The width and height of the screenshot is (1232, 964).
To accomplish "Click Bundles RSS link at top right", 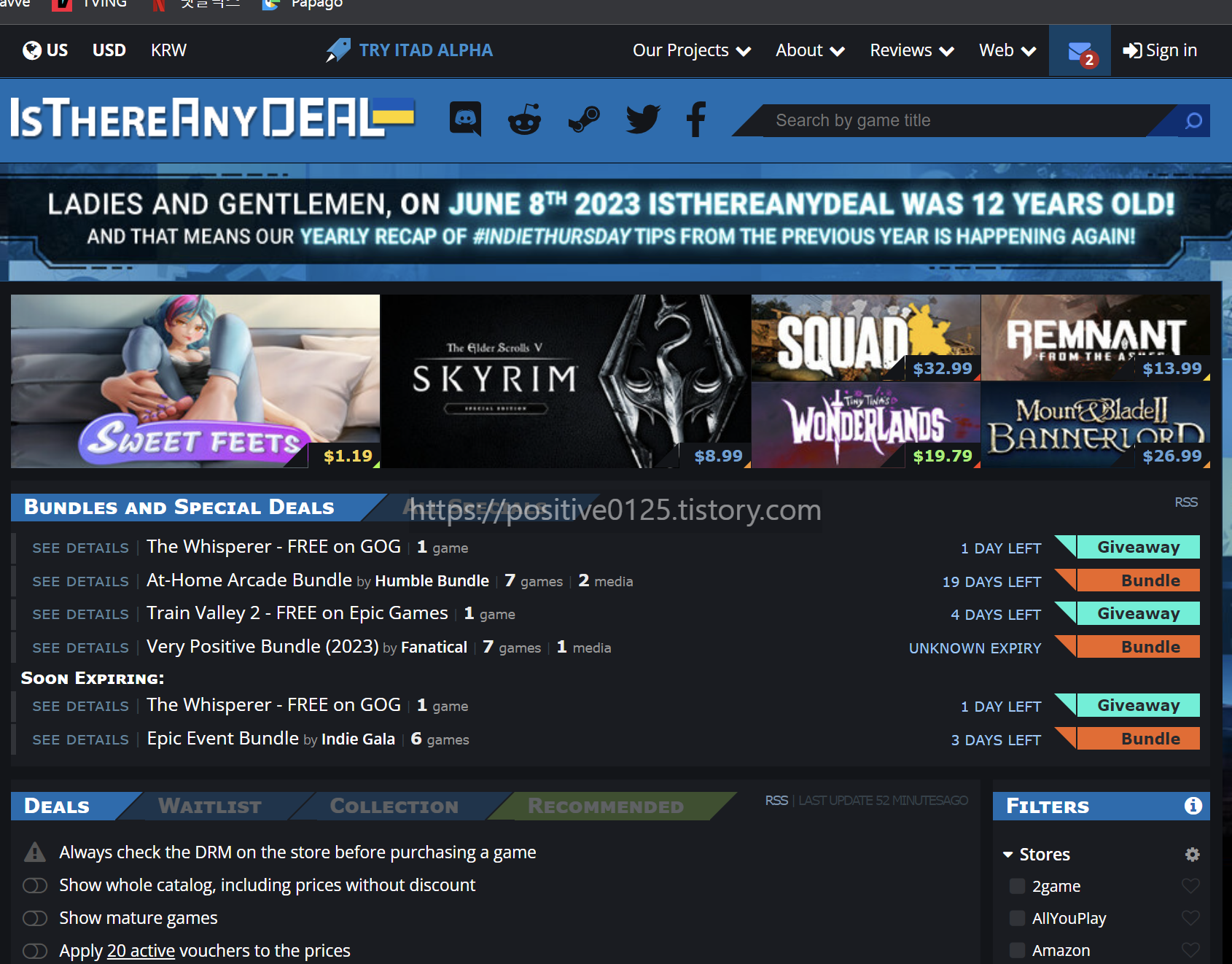I will pyautogui.click(x=1186, y=502).
